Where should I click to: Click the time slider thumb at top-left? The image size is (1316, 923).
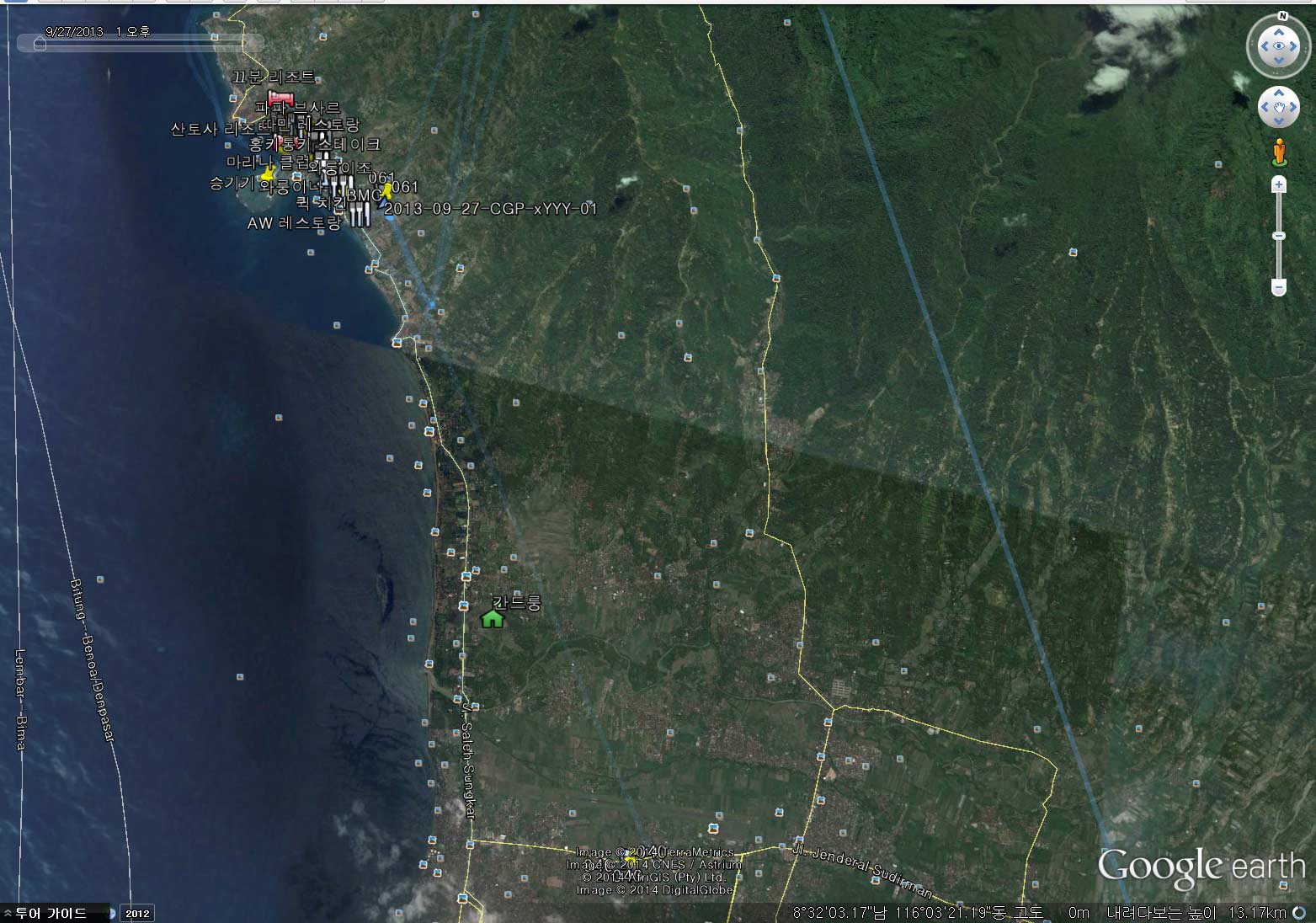tap(40, 44)
